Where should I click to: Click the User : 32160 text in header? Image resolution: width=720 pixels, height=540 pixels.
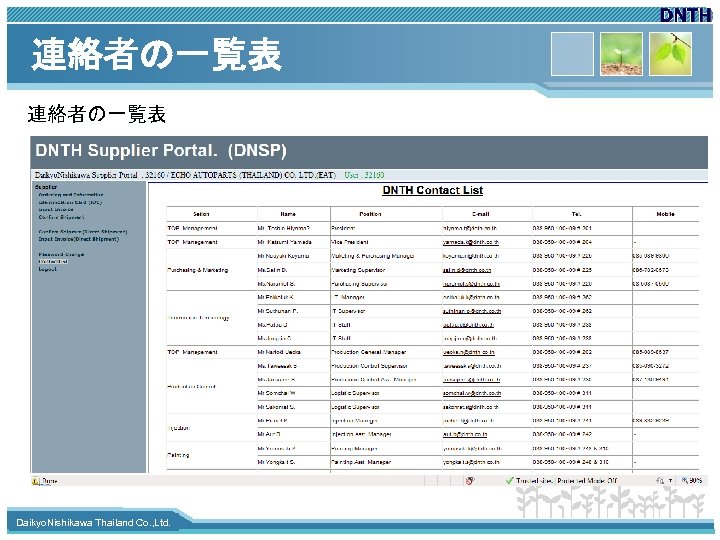tap(364, 175)
